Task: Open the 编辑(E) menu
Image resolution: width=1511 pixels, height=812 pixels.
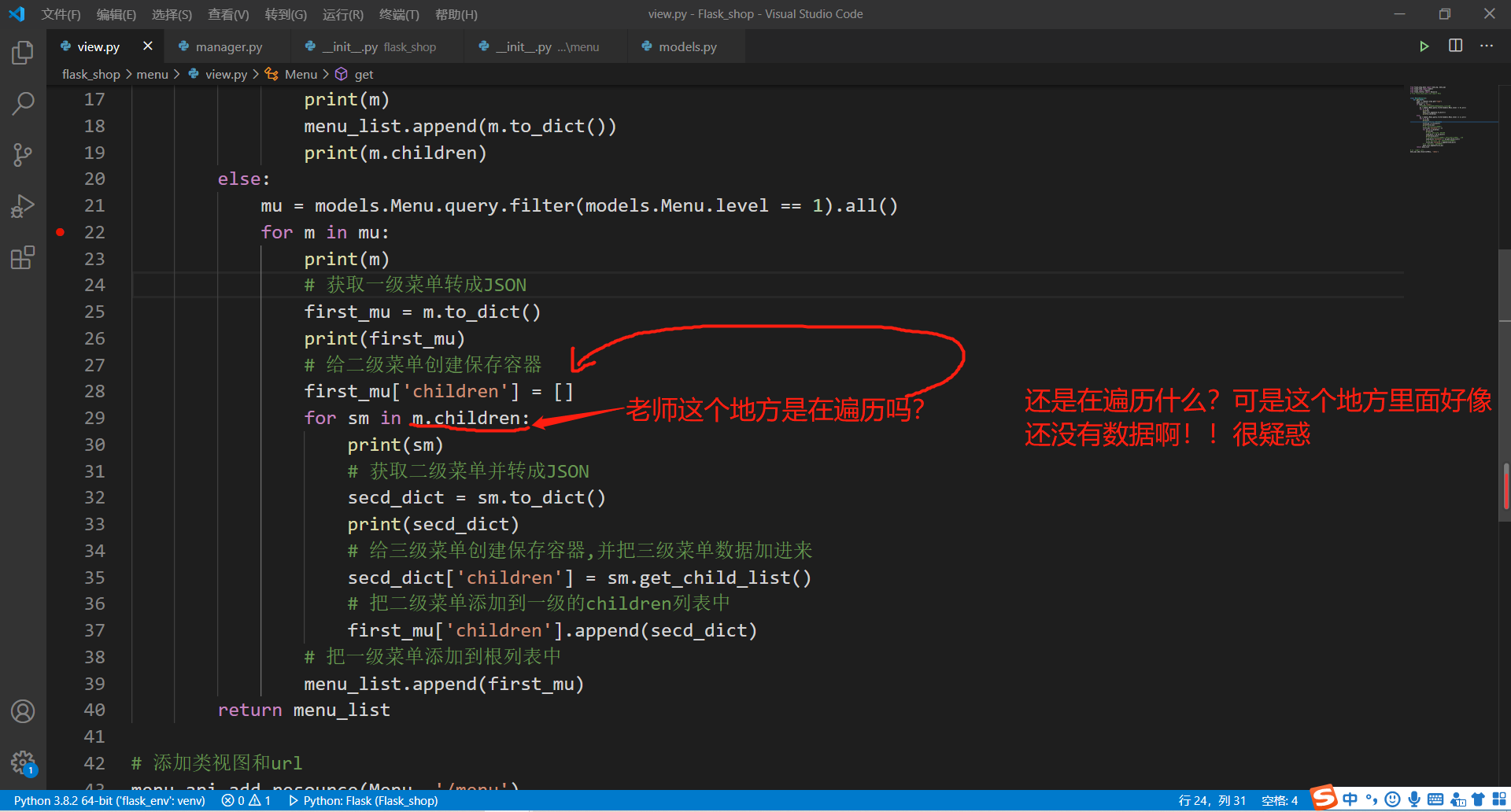Action: pos(116,14)
